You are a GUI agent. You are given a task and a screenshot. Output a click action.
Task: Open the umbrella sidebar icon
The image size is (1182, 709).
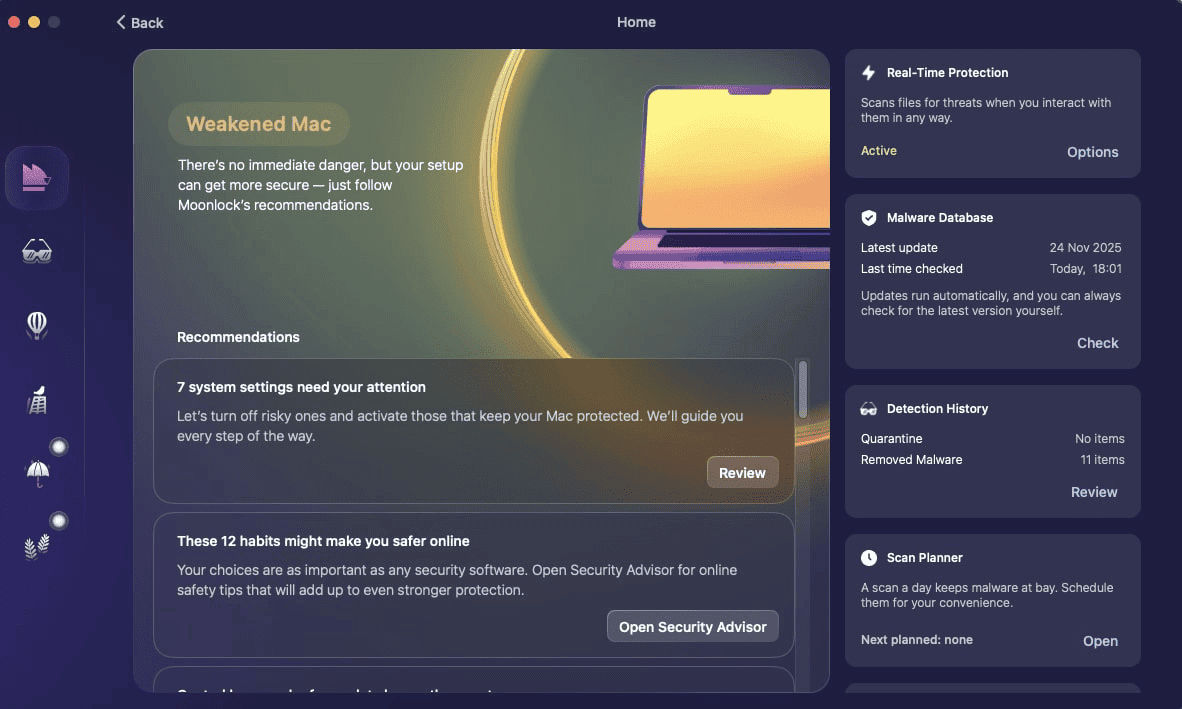tap(37, 472)
